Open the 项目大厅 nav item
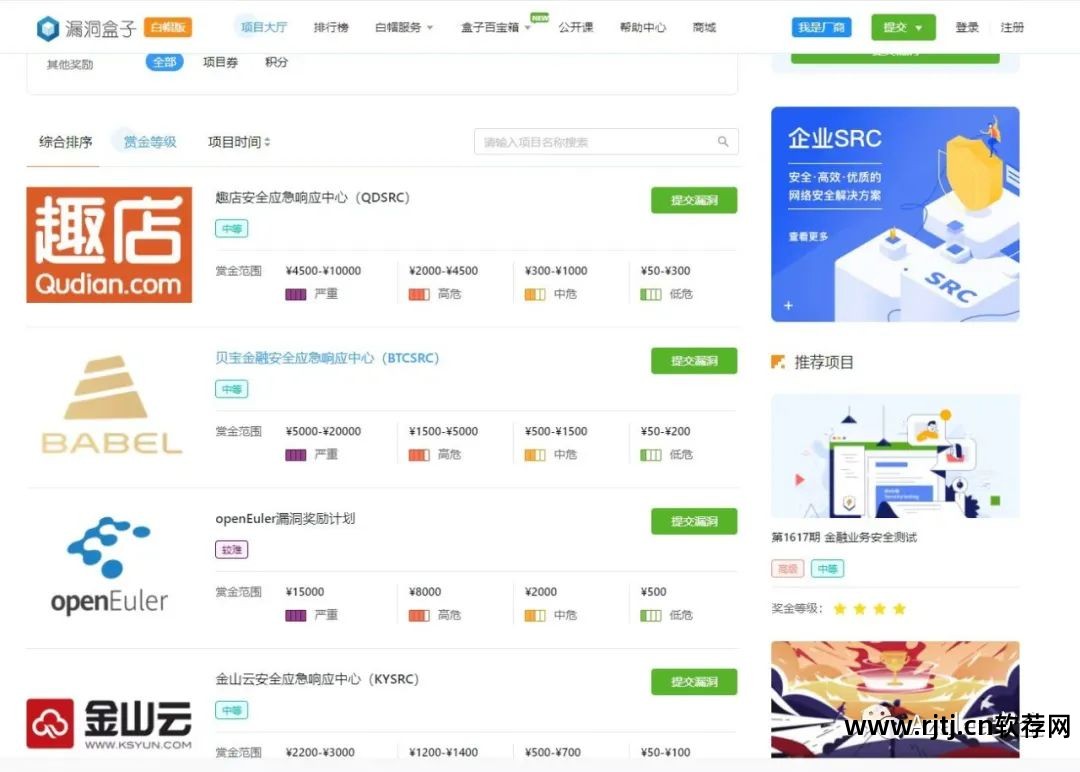Screen dimensions: 1080x772 (264, 28)
